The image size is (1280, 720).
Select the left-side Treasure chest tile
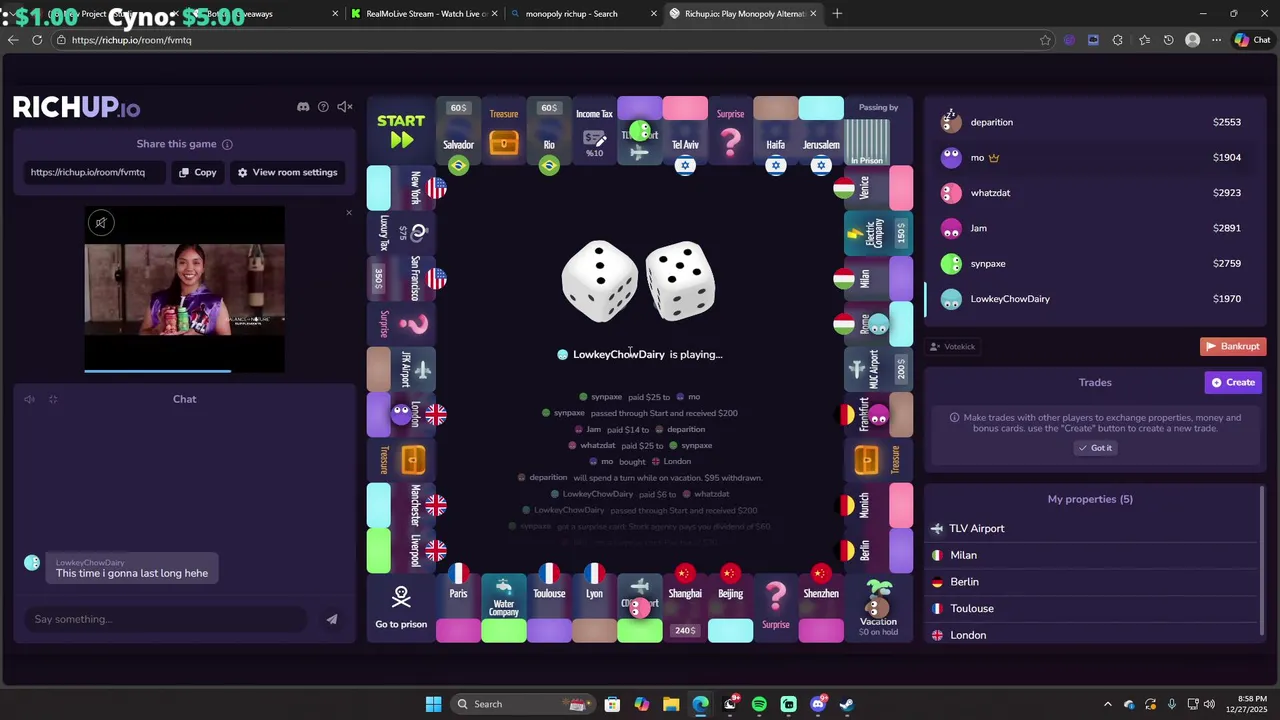click(x=401, y=460)
